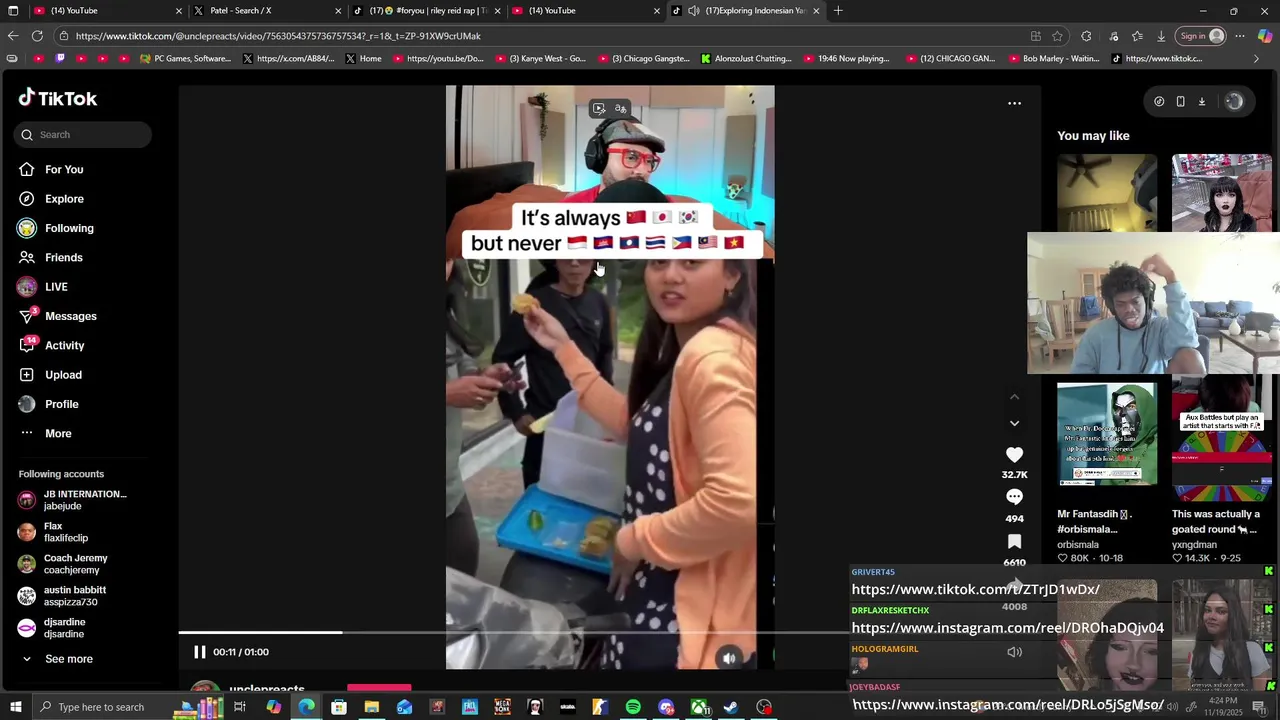Expand the bookmarks overflow chevron
Image resolution: width=1280 pixels, height=720 pixels.
pos(1256,59)
